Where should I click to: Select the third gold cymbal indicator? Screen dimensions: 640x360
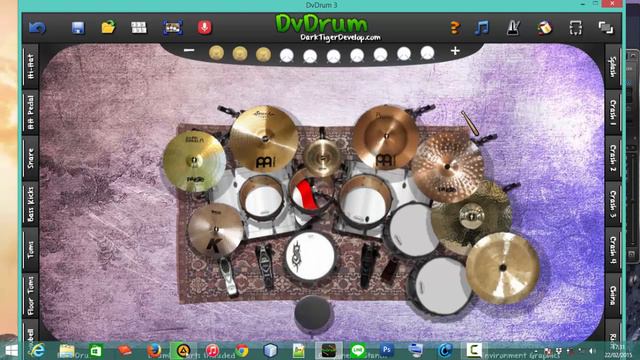(263, 55)
